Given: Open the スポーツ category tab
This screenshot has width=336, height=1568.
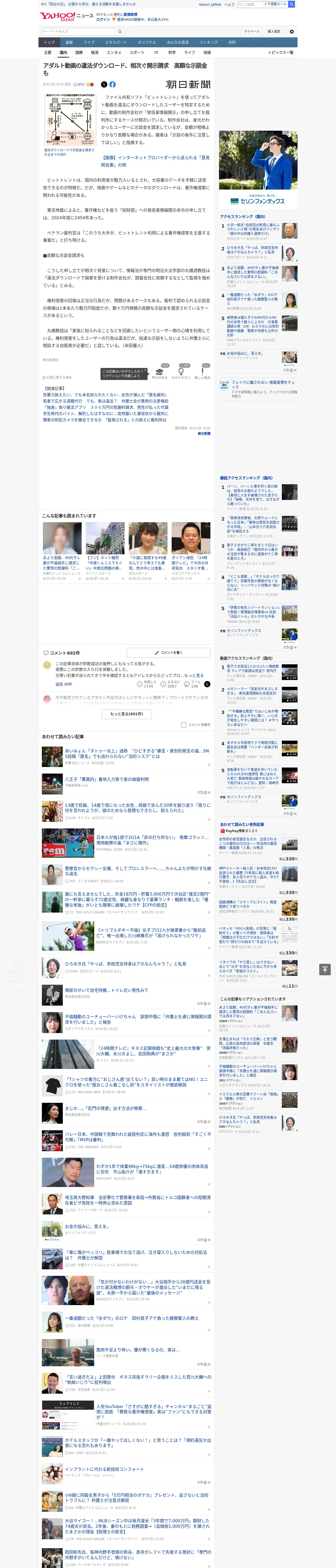Looking at the screenshot, I should tap(137, 52).
